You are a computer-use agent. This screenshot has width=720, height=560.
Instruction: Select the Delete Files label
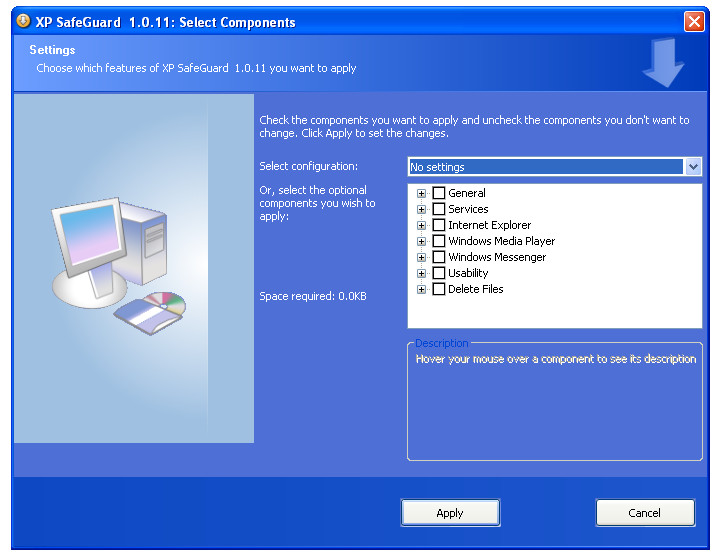pos(476,289)
